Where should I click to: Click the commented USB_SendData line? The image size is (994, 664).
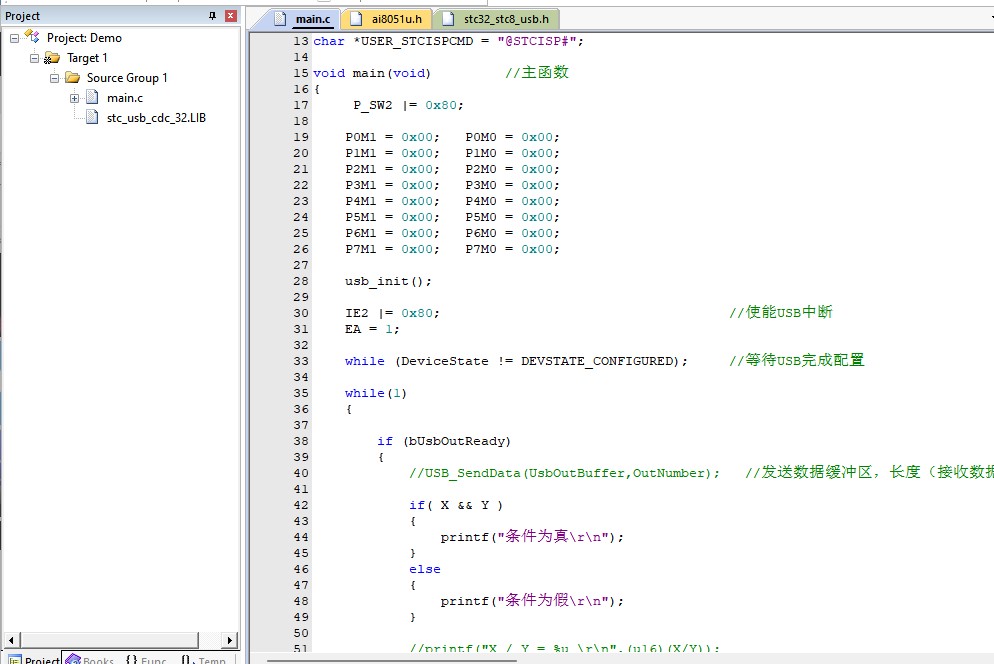[564, 473]
